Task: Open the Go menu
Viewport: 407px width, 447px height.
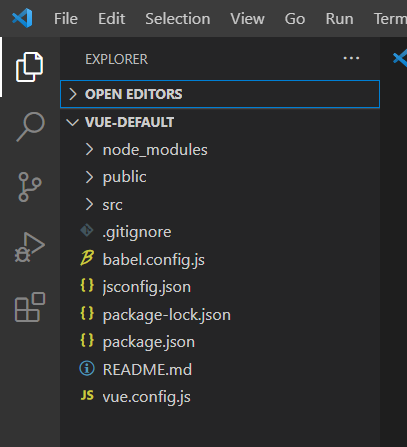Action: 295,19
